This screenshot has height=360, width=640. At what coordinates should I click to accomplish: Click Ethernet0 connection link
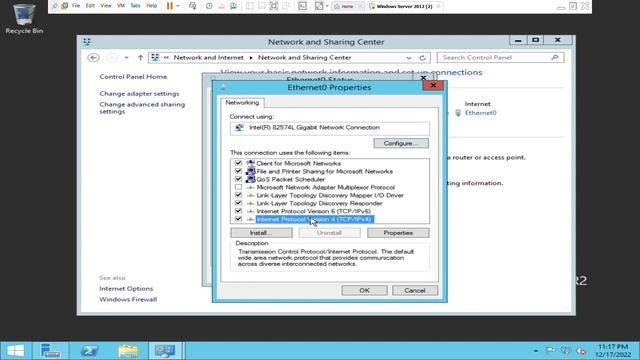click(480, 113)
